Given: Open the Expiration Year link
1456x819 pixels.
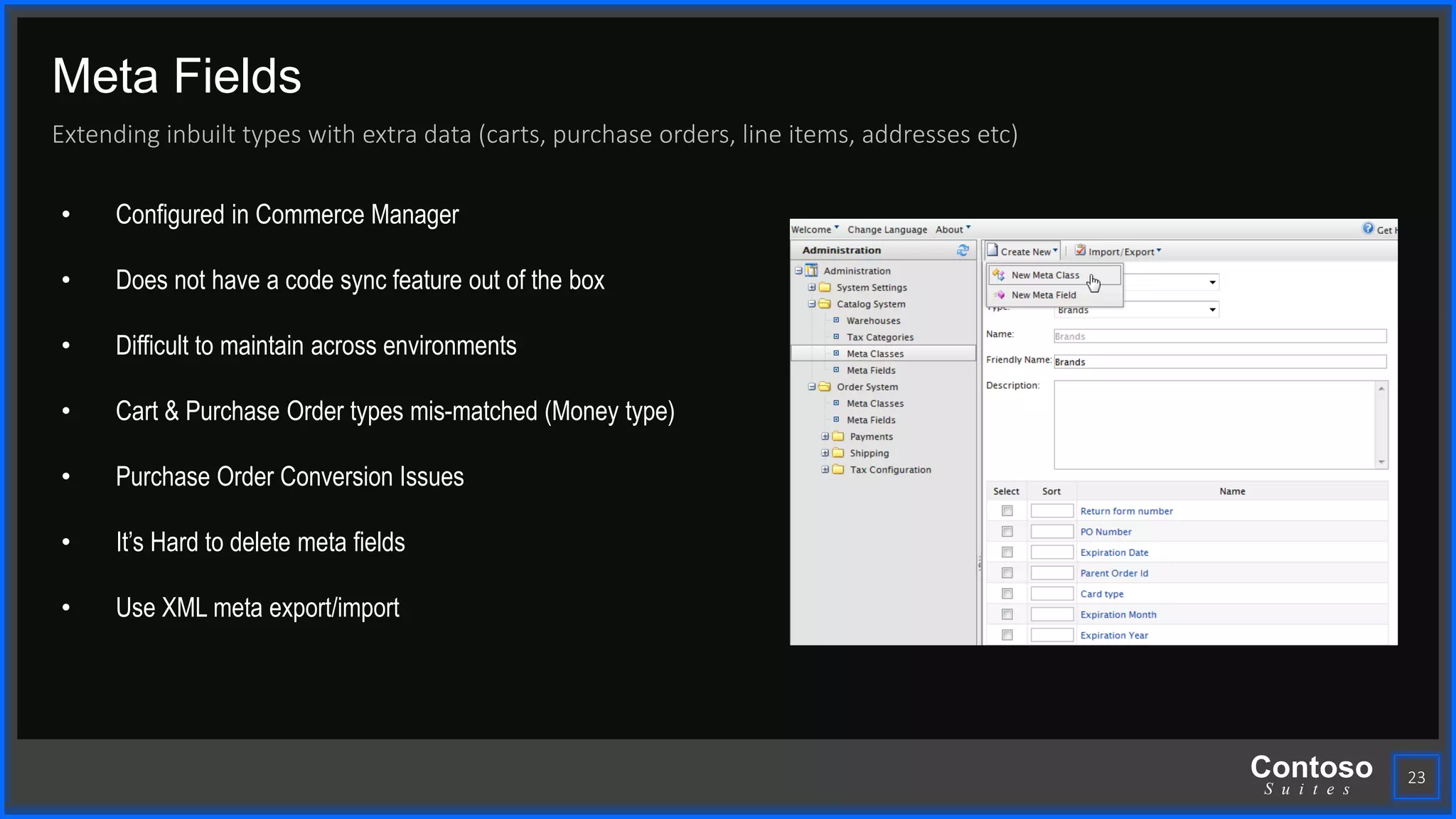Looking at the screenshot, I should coord(1114,636).
